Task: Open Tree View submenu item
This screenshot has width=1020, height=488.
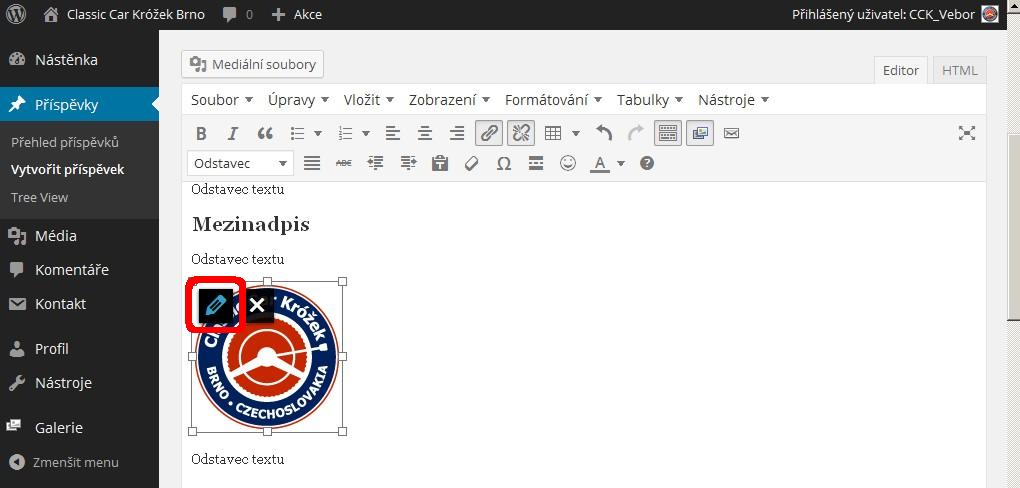Action: 39,197
